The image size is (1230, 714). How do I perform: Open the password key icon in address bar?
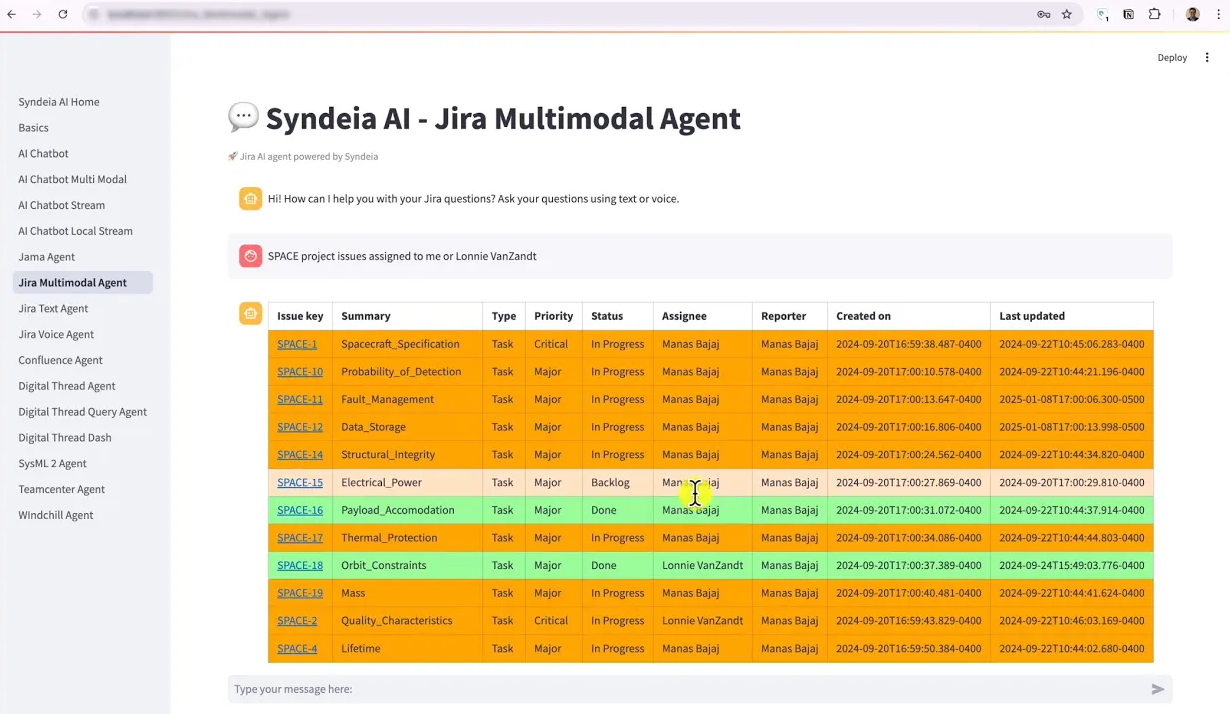(1043, 15)
